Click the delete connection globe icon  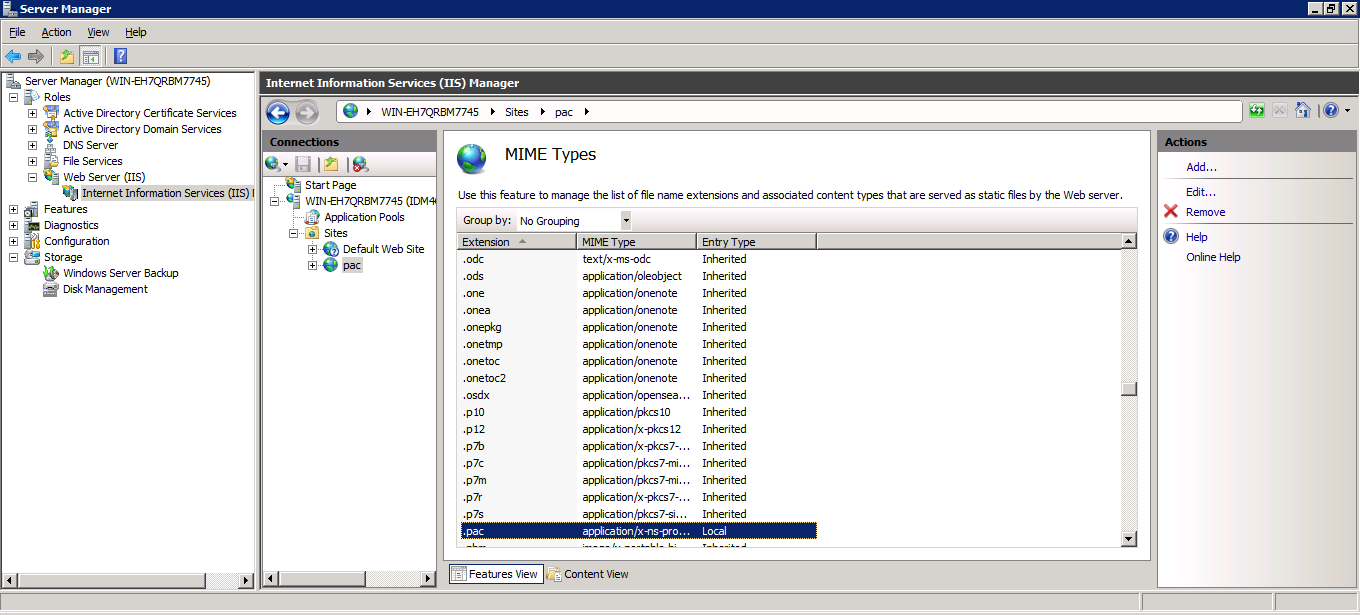click(360, 164)
